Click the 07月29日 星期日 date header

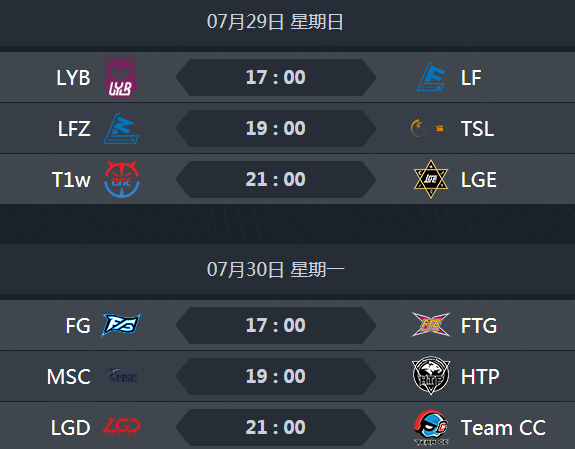tap(275, 22)
